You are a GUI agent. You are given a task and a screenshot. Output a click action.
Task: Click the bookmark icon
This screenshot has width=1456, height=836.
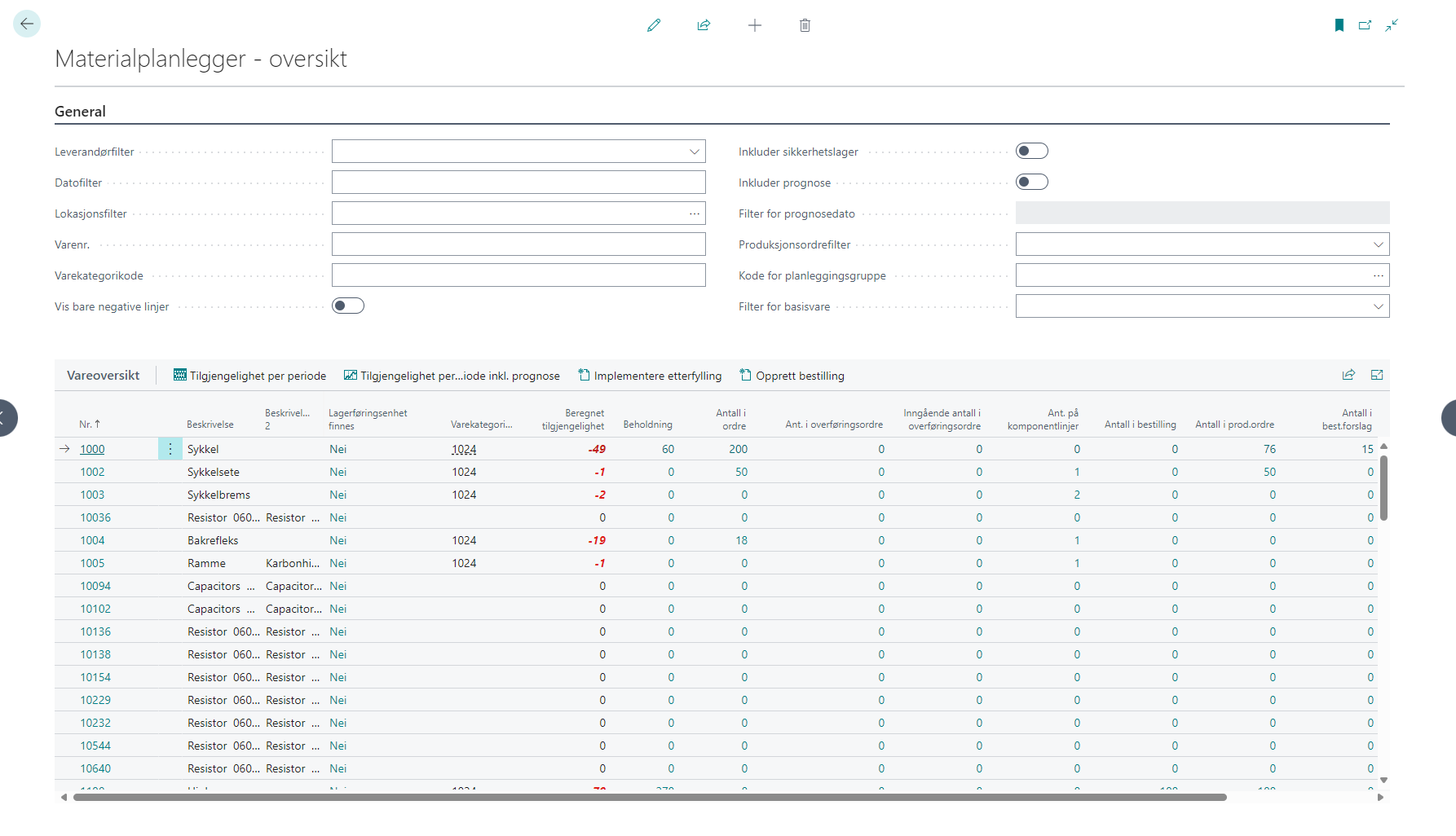point(1339,25)
